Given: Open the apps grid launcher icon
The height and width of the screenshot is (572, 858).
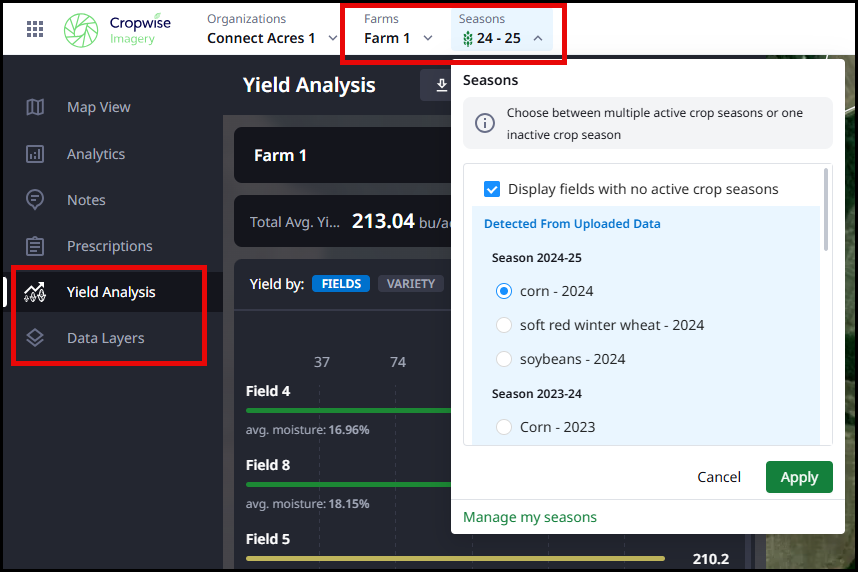Looking at the screenshot, I should [x=35, y=29].
